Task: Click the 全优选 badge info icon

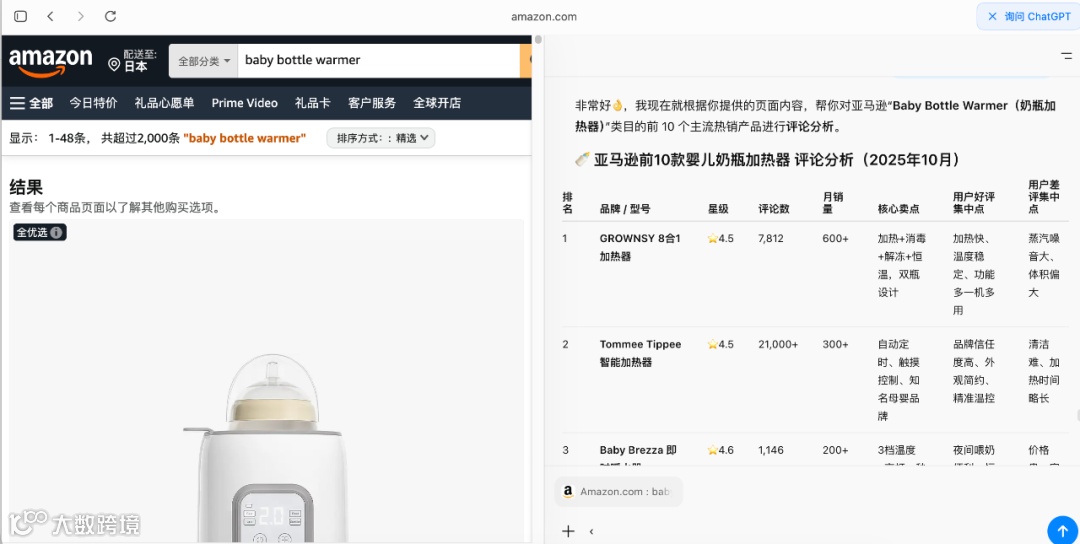Action: pos(56,233)
